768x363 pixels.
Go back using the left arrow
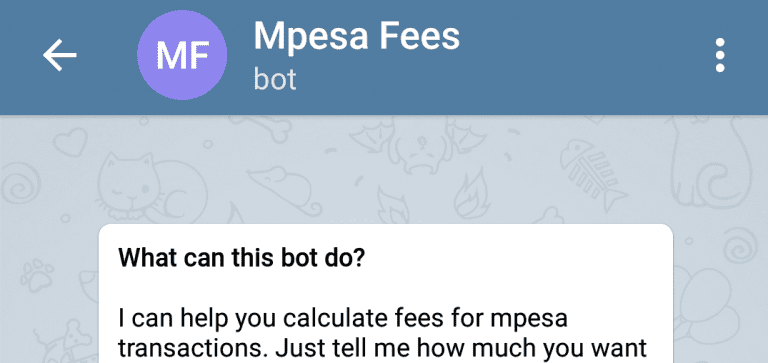(59, 55)
